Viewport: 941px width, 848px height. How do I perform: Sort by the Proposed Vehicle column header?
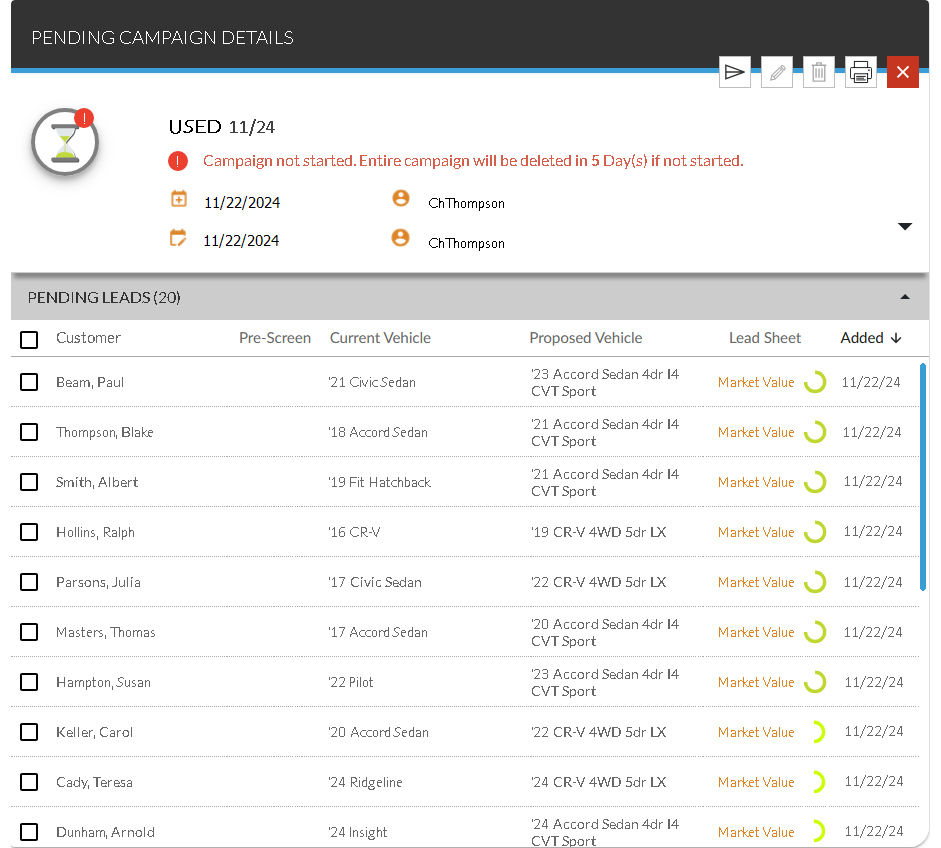click(585, 338)
